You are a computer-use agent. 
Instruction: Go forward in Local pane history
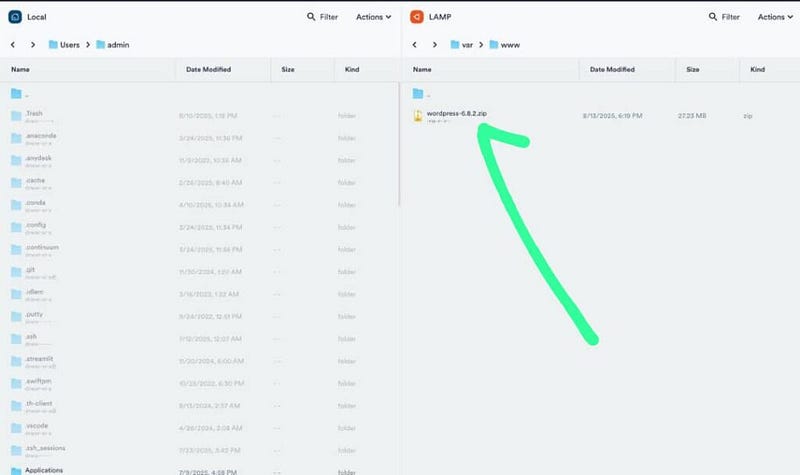pos(33,45)
